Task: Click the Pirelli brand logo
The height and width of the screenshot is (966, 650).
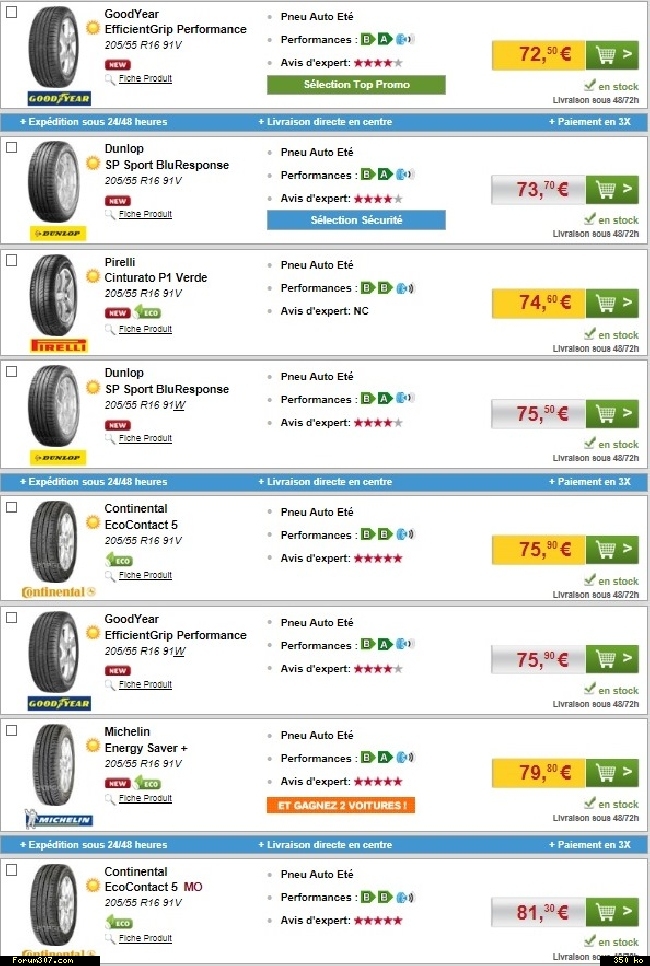Action: click(x=59, y=345)
